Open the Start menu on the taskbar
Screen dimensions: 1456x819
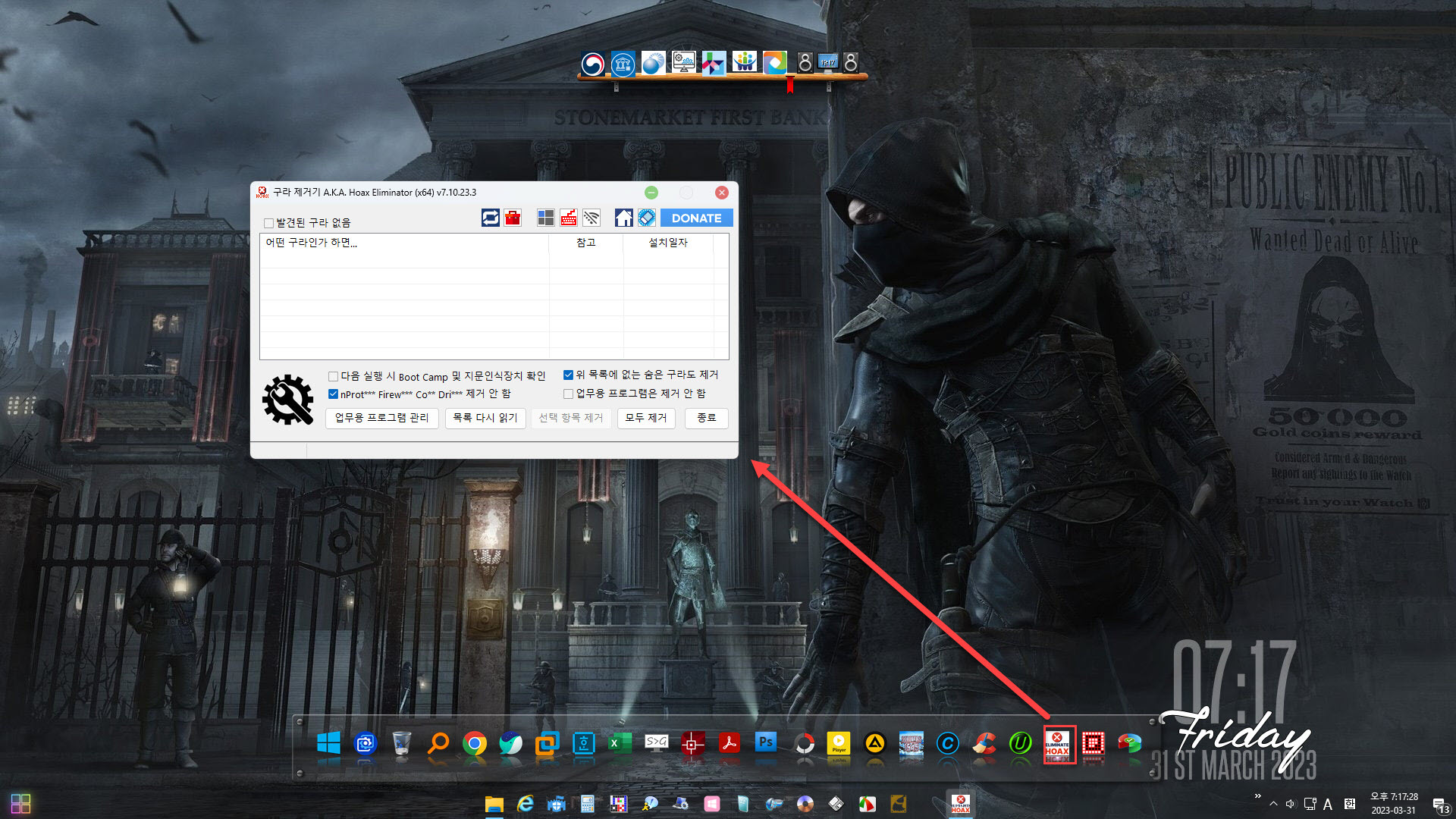click(x=21, y=804)
